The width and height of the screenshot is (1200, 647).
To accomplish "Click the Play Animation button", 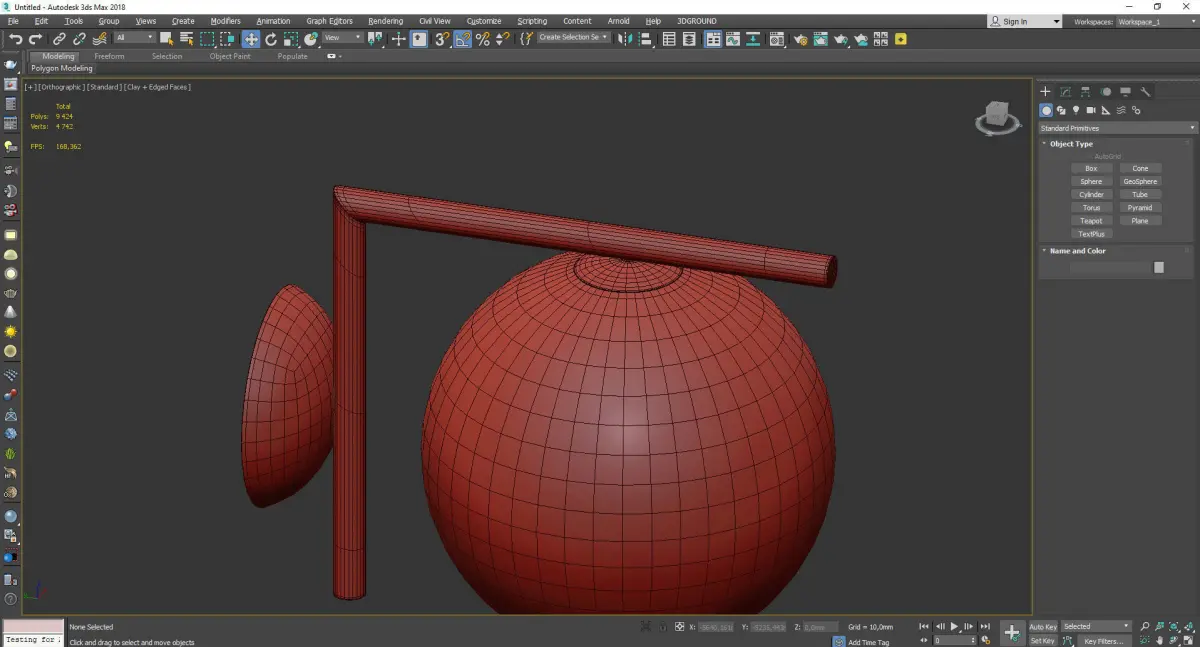I will coord(954,627).
